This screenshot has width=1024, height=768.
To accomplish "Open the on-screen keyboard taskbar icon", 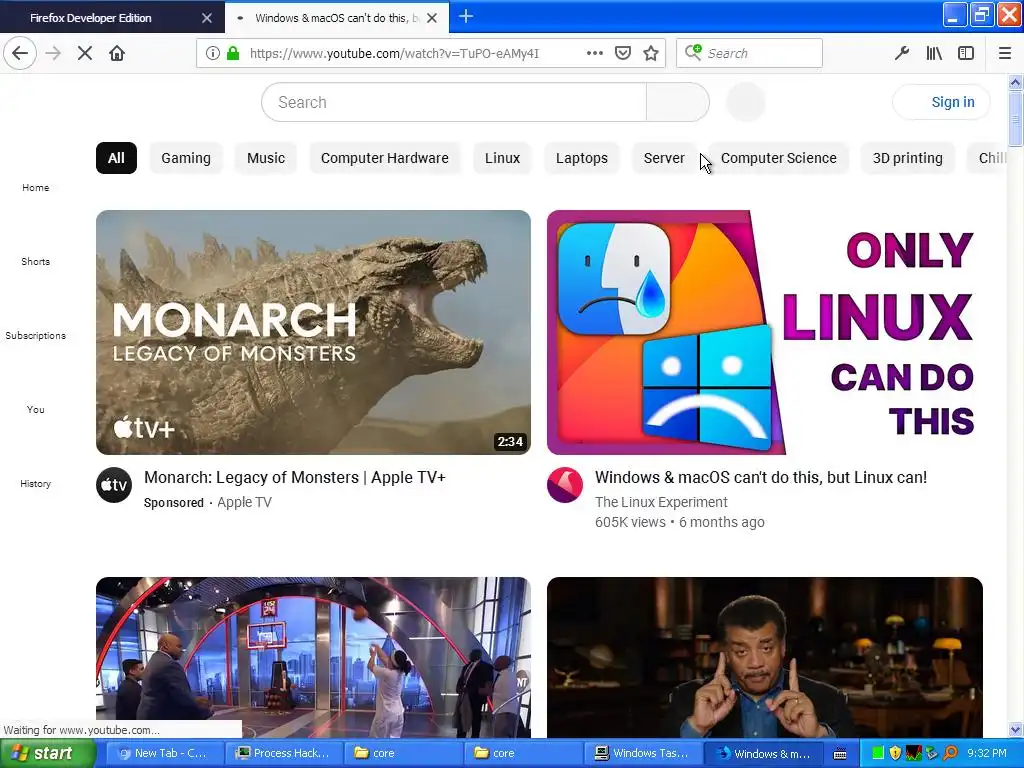I will 840,754.
